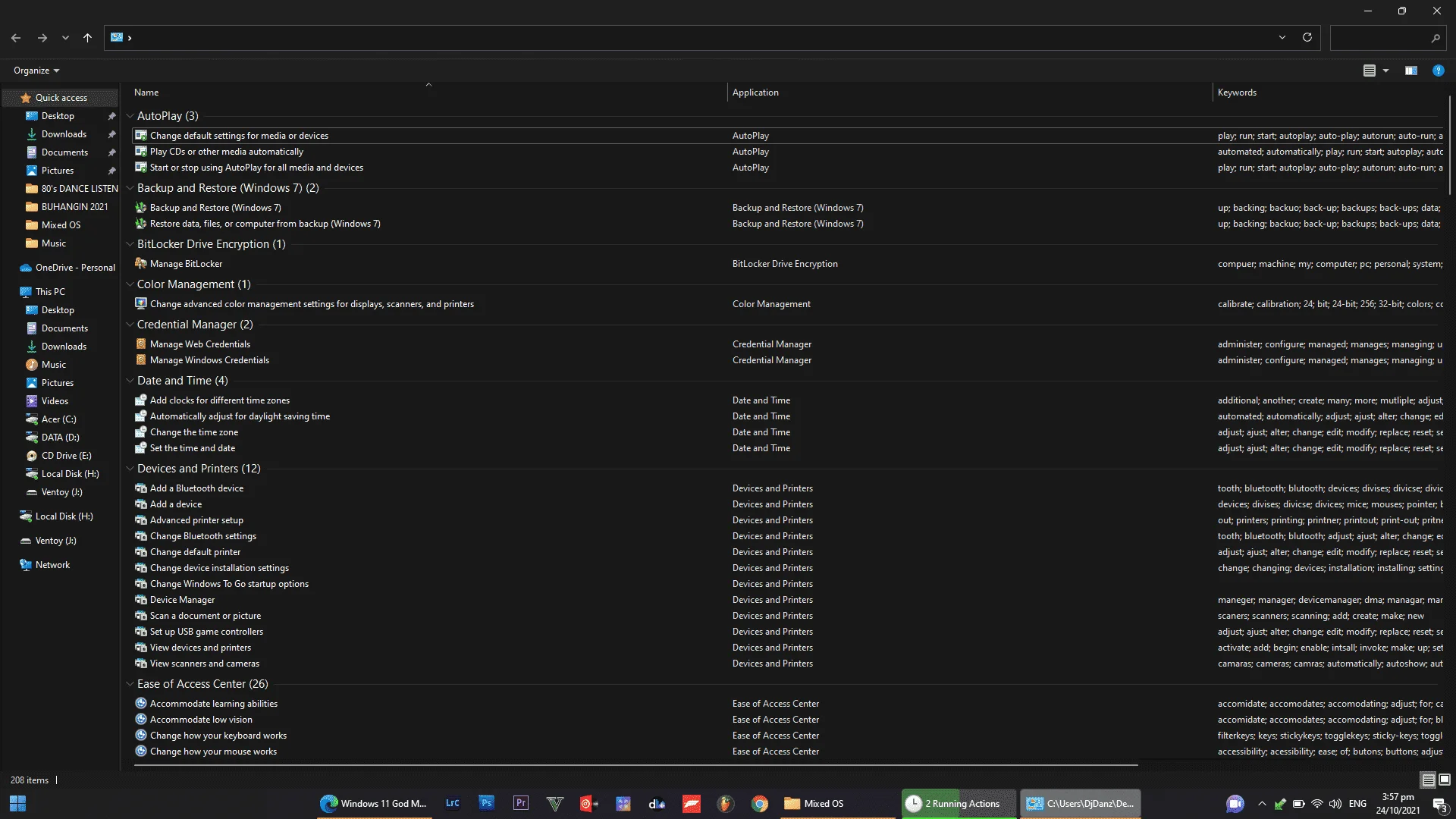Screen dimensions: 1456x819
Task: Open 2 Running Actions taskbar item
Action: pyautogui.click(x=959, y=803)
